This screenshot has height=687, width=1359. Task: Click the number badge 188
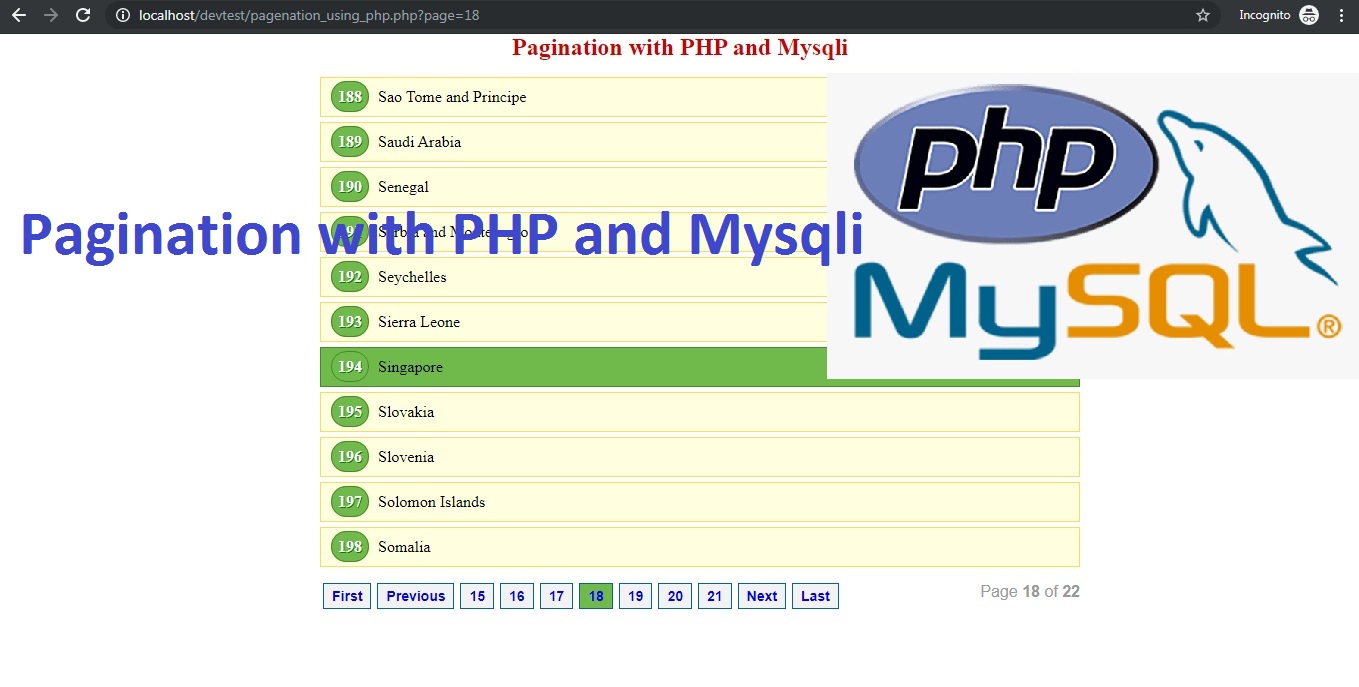point(350,97)
